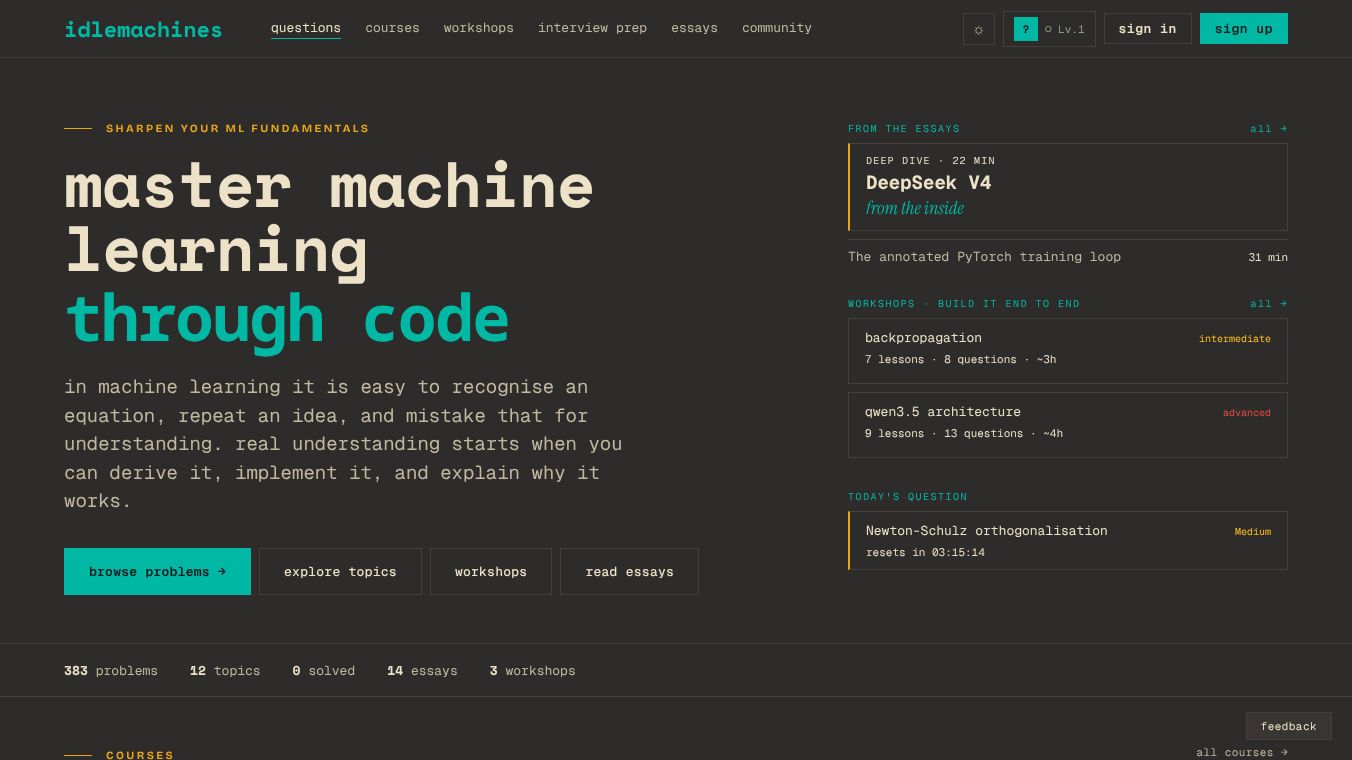Screen dimensions: 1352x760
Task: Click the feedback button
Action: (1289, 726)
